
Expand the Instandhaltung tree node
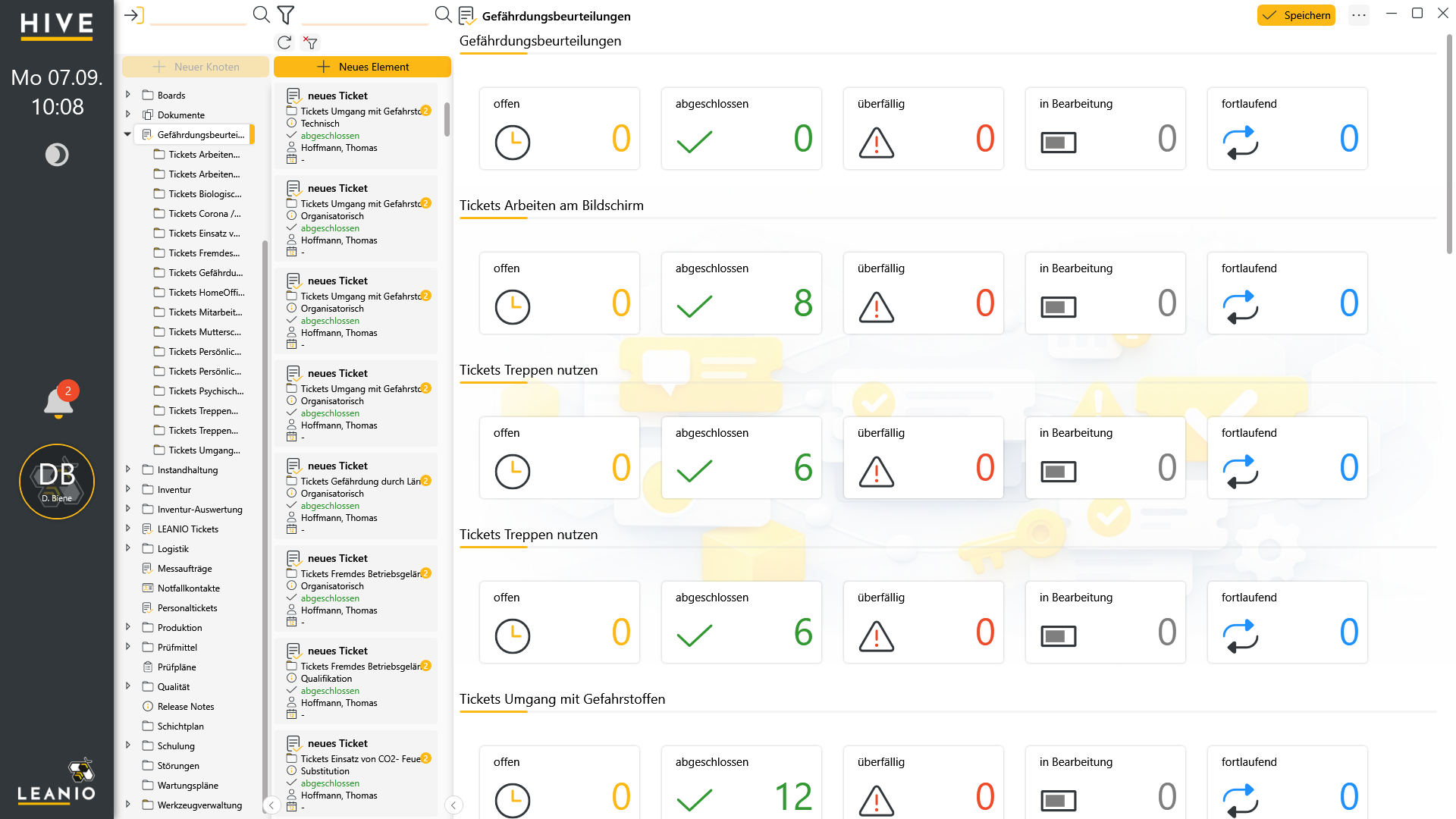point(128,469)
